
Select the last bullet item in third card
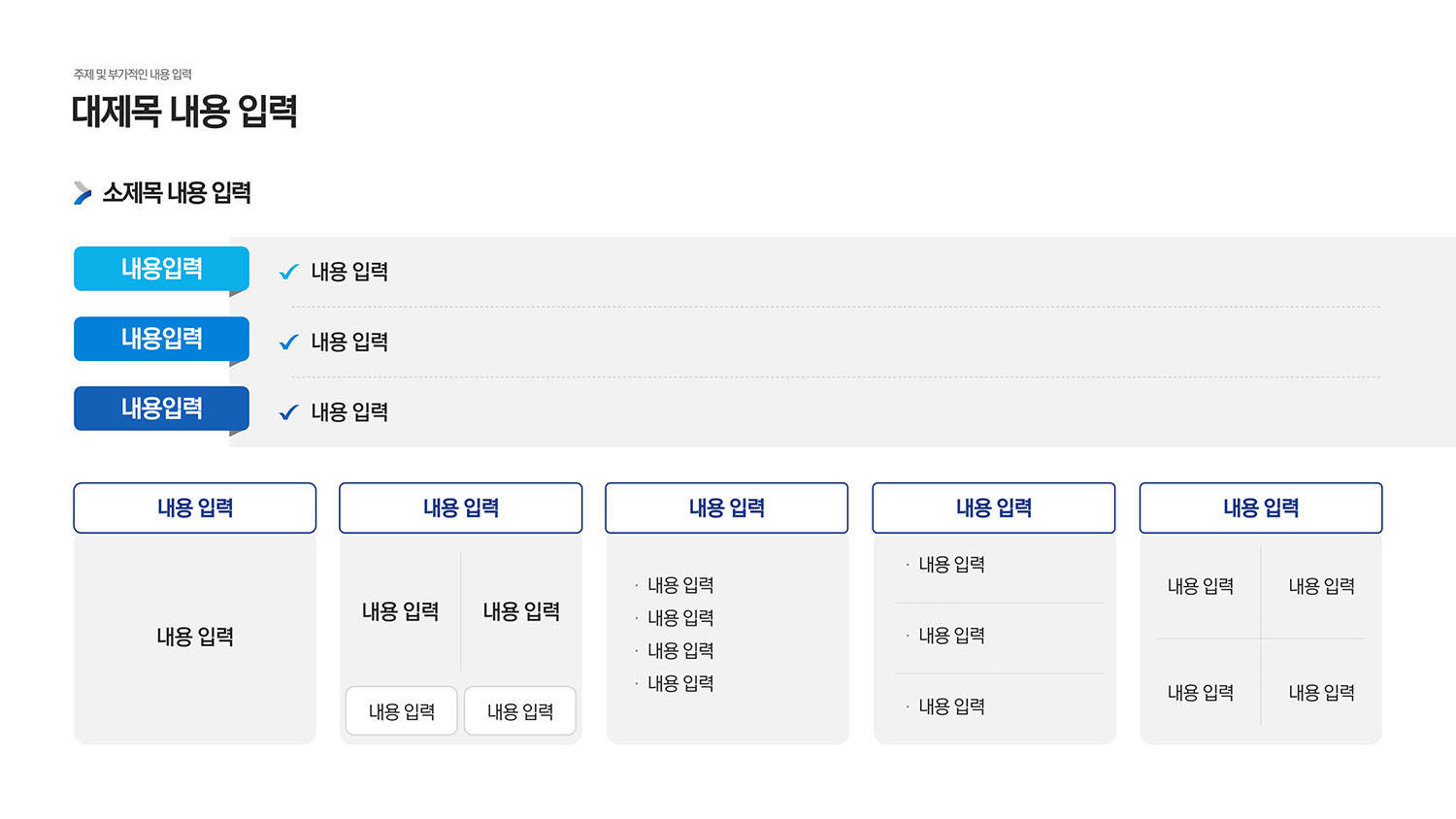pos(680,683)
